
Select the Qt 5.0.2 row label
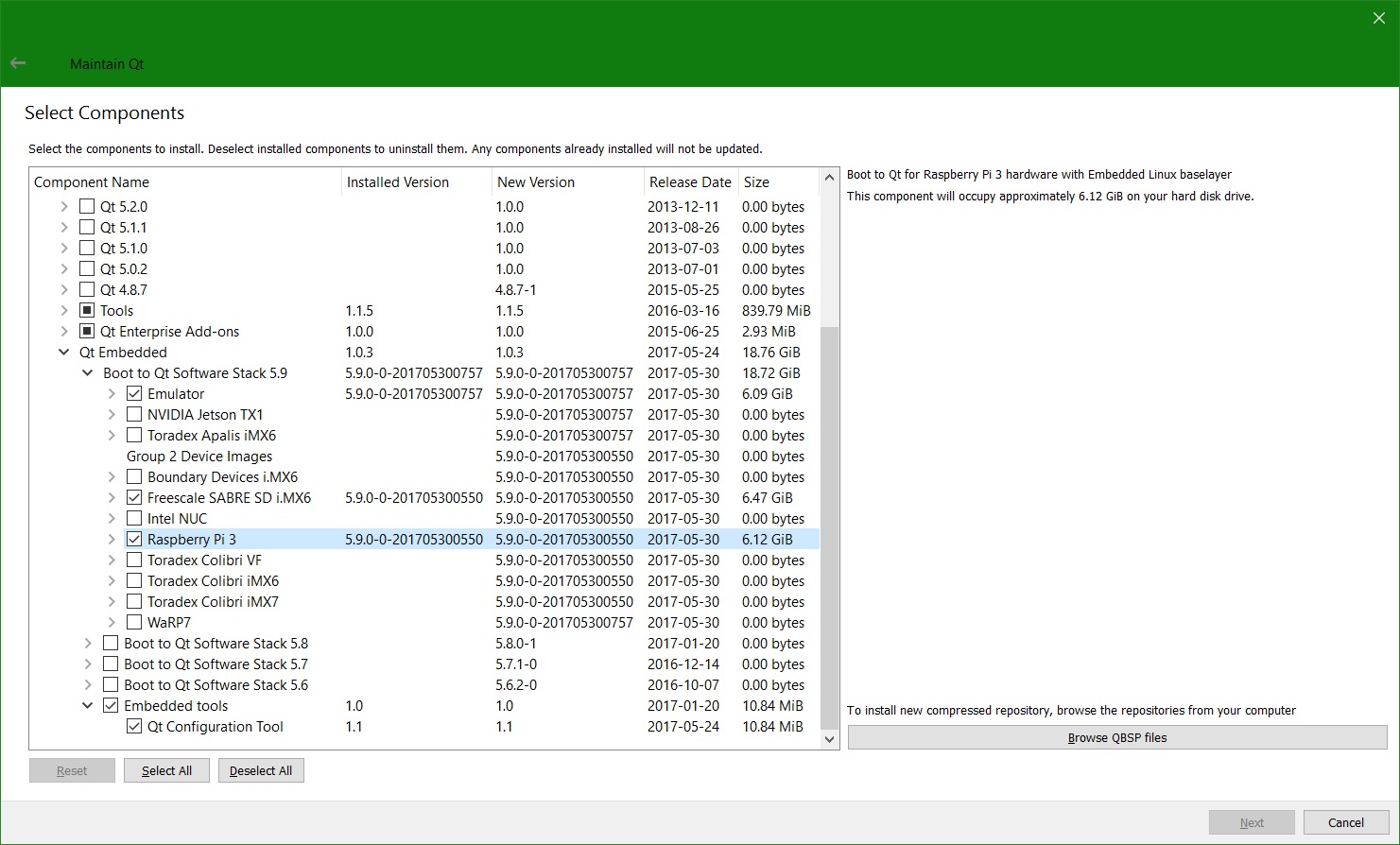[124, 268]
